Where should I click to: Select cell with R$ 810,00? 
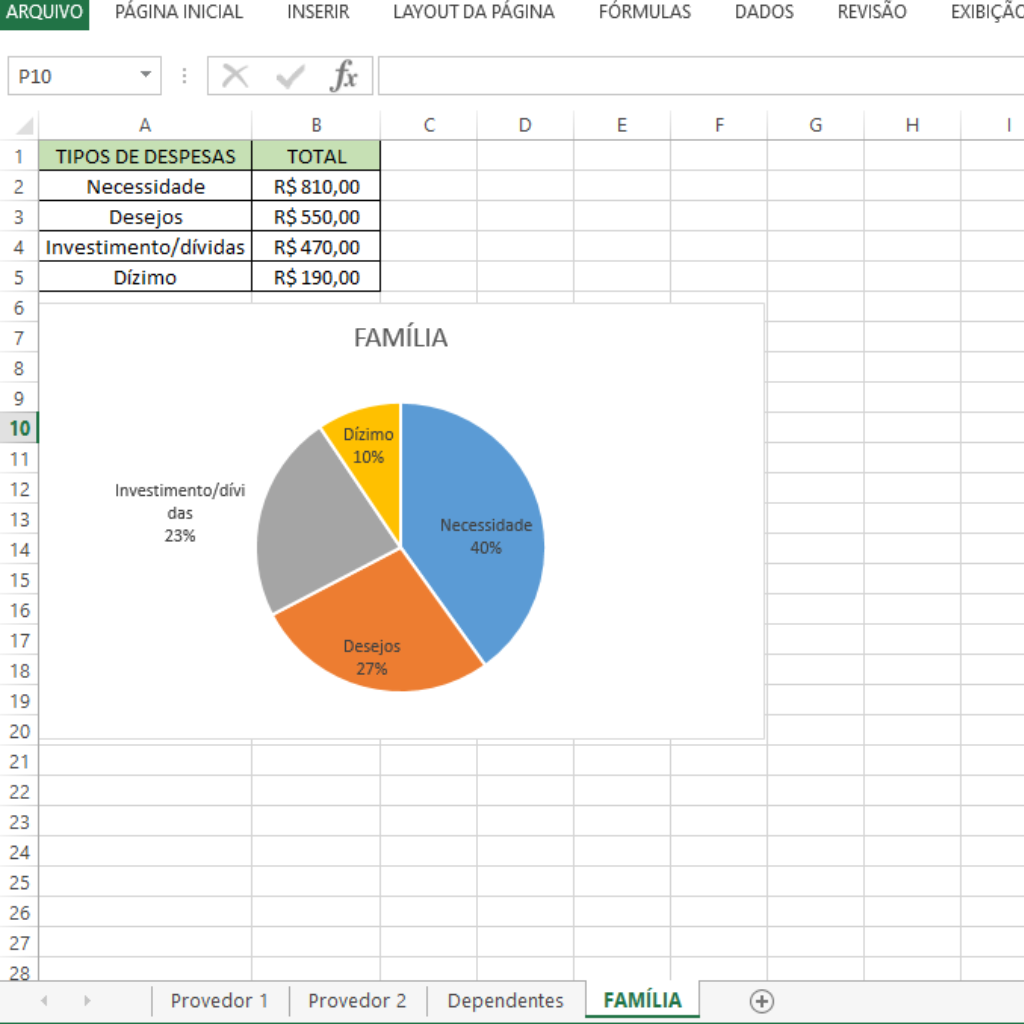[x=316, y=187]
